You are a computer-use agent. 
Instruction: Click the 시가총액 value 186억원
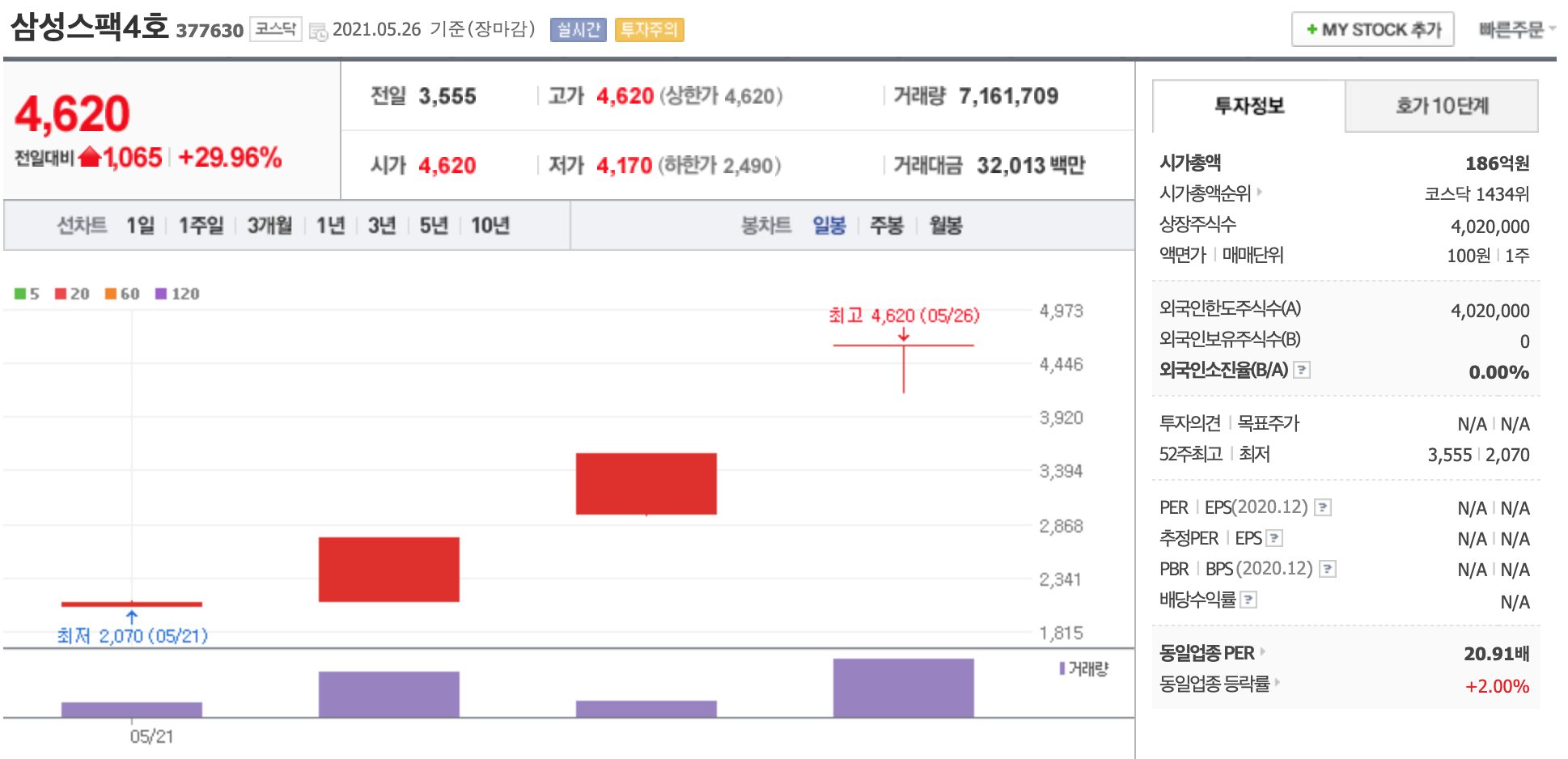click(x=1497, y=163)
